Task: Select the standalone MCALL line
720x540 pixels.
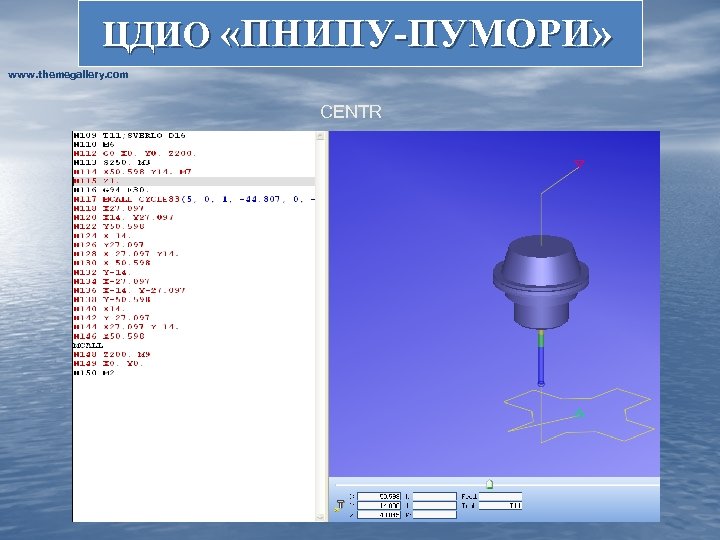Action: (88, 345)
